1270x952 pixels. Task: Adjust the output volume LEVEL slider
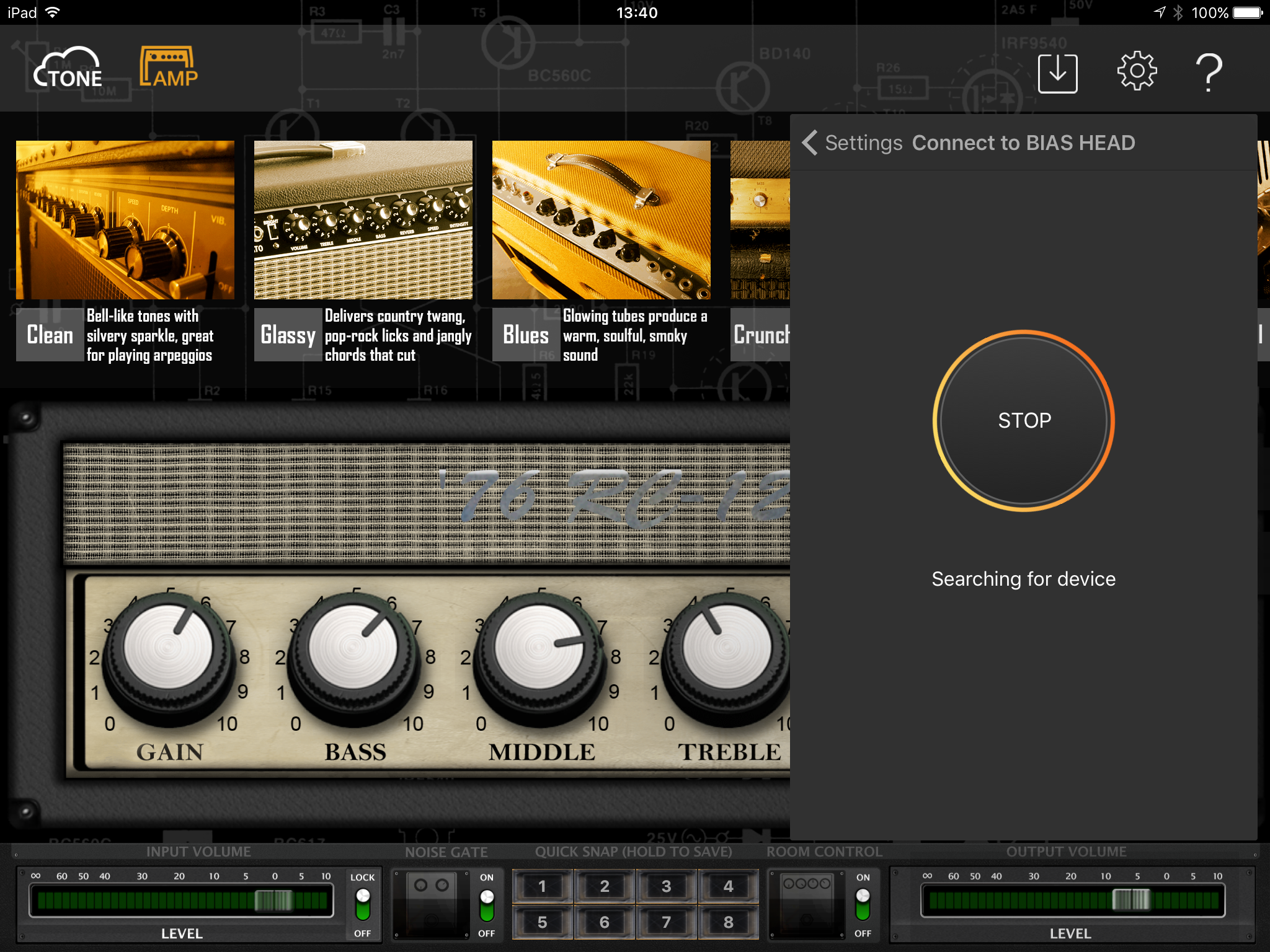click(1073, 901)
